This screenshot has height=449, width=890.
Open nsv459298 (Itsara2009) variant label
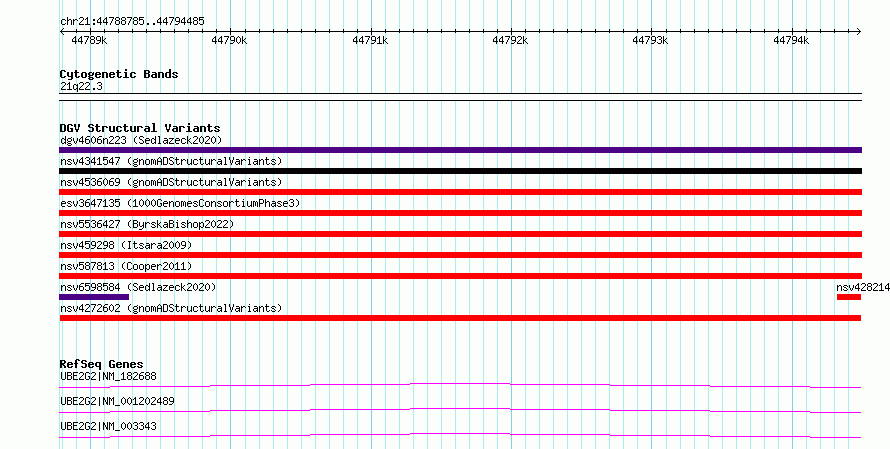(x=126, y=245)
